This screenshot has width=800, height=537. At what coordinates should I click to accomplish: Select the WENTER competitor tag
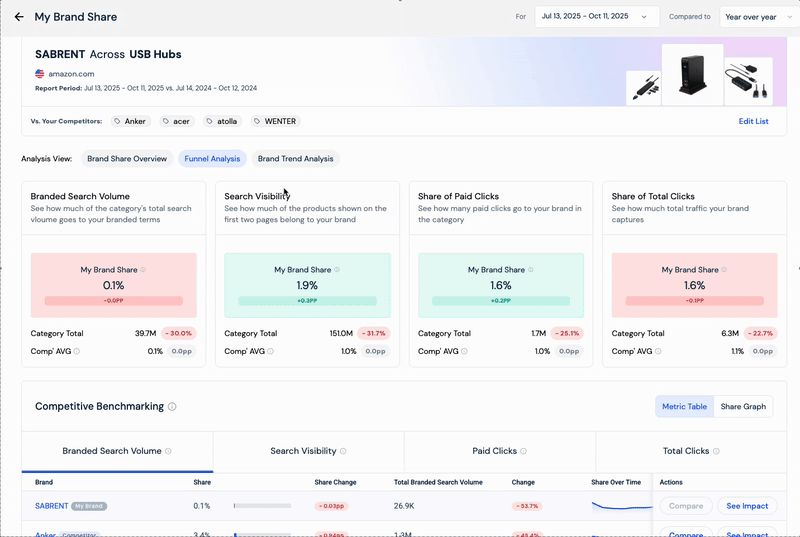click(276, 121)
